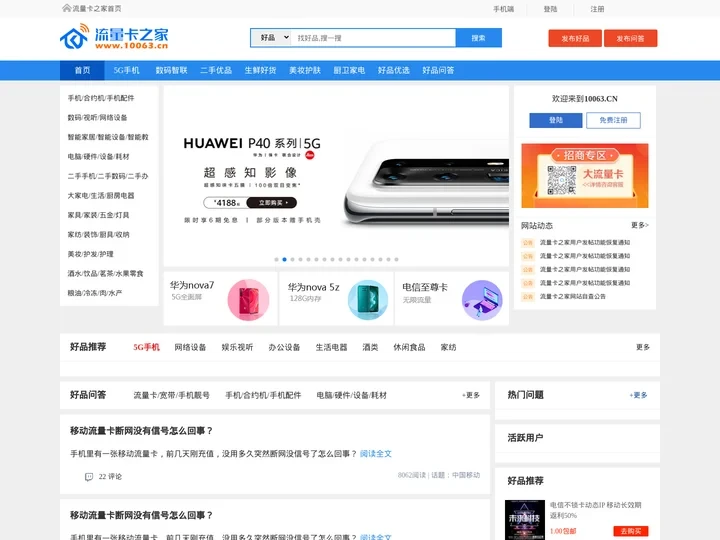Select the 酒类 tab in 好品推荐
Viewport: 720px width, 540px height.
(x=370, y=347)
